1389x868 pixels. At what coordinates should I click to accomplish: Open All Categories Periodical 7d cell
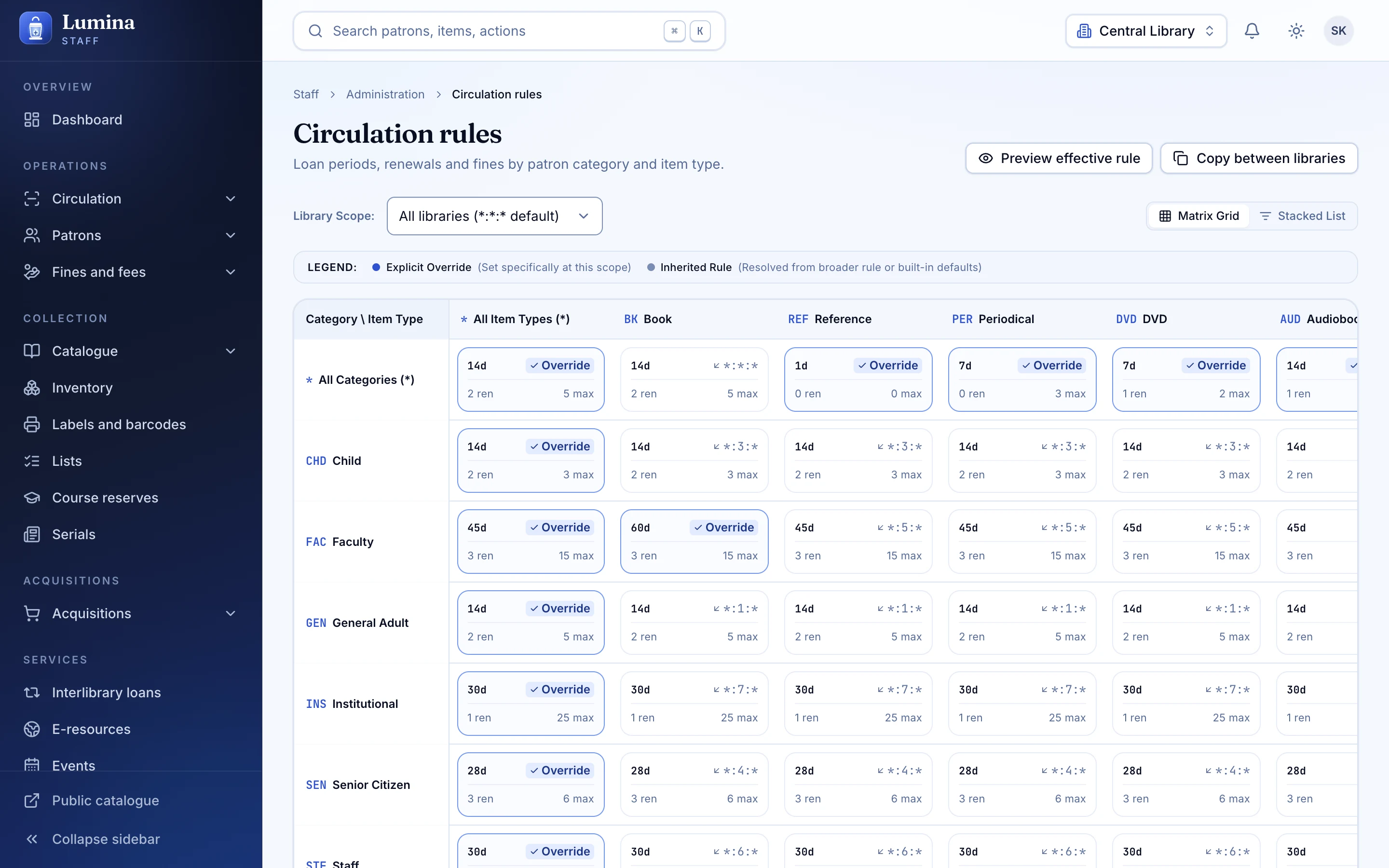1021,380
